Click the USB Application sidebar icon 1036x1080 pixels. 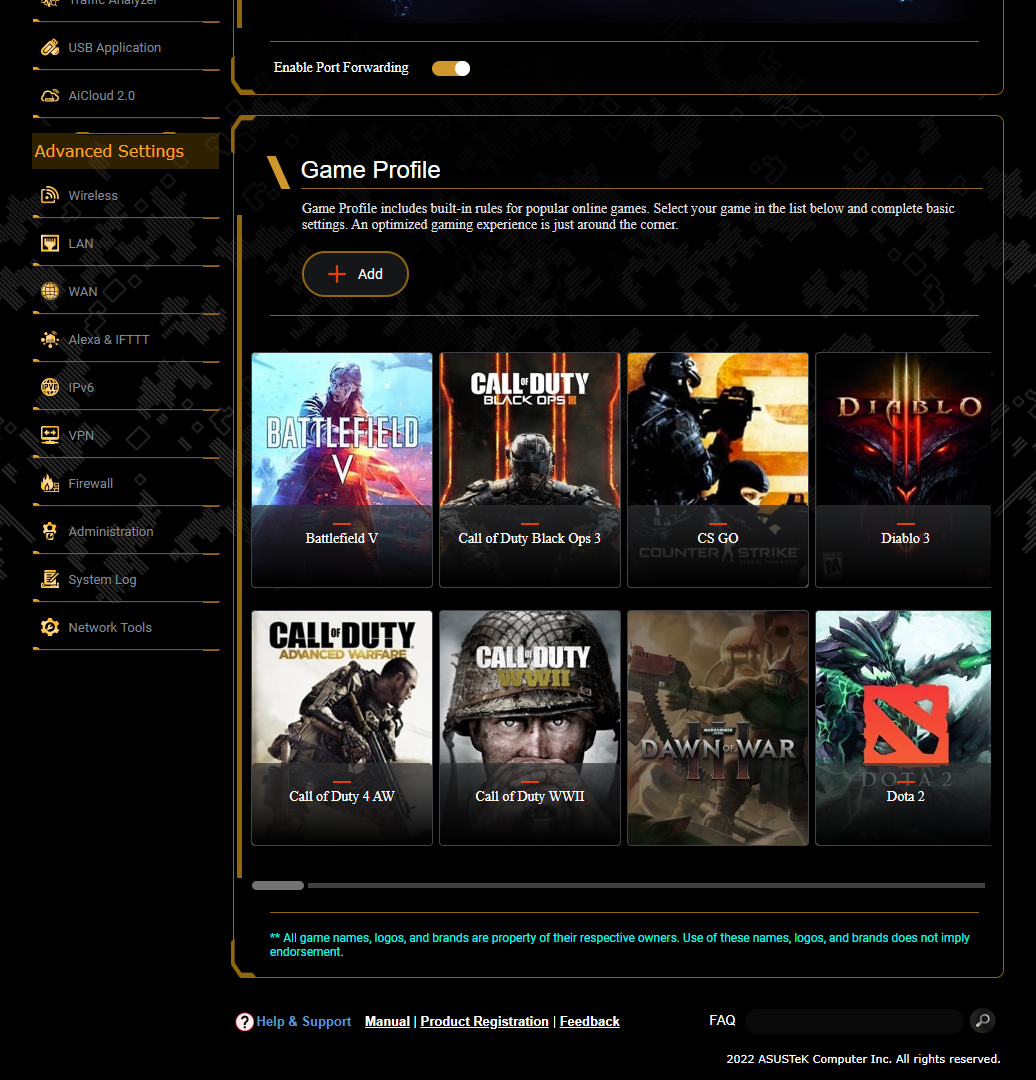pos(50,48)
